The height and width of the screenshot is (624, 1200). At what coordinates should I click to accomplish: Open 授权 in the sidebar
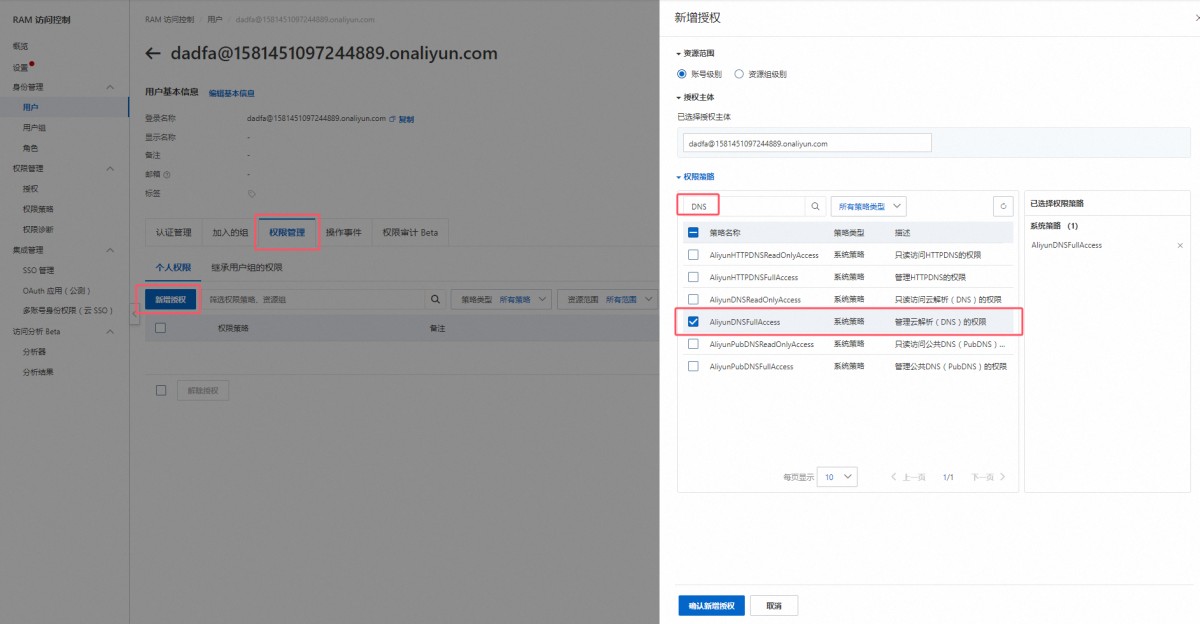click(x=31, y=189)
